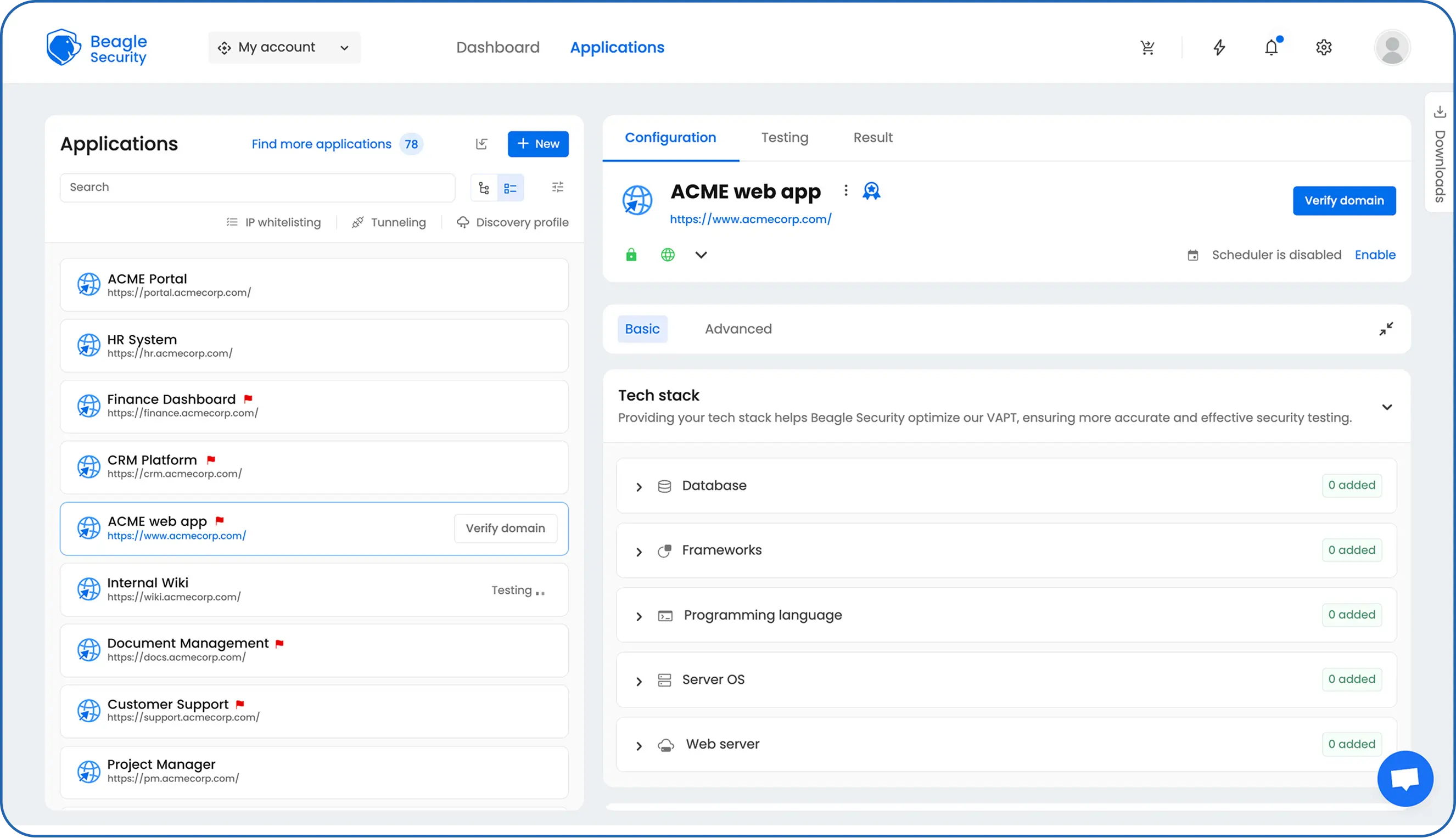Click the green lock icon
The image size is (1456, 838).
pos(631,255)
